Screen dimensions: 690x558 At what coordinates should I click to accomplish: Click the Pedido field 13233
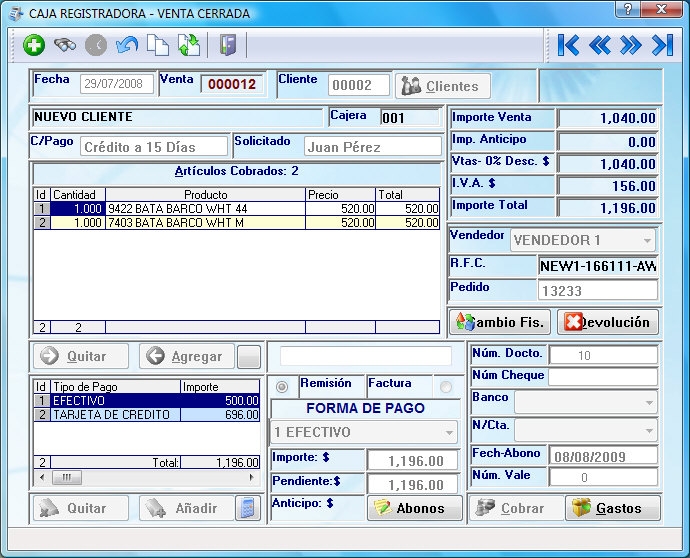click(x=598, y=291)
